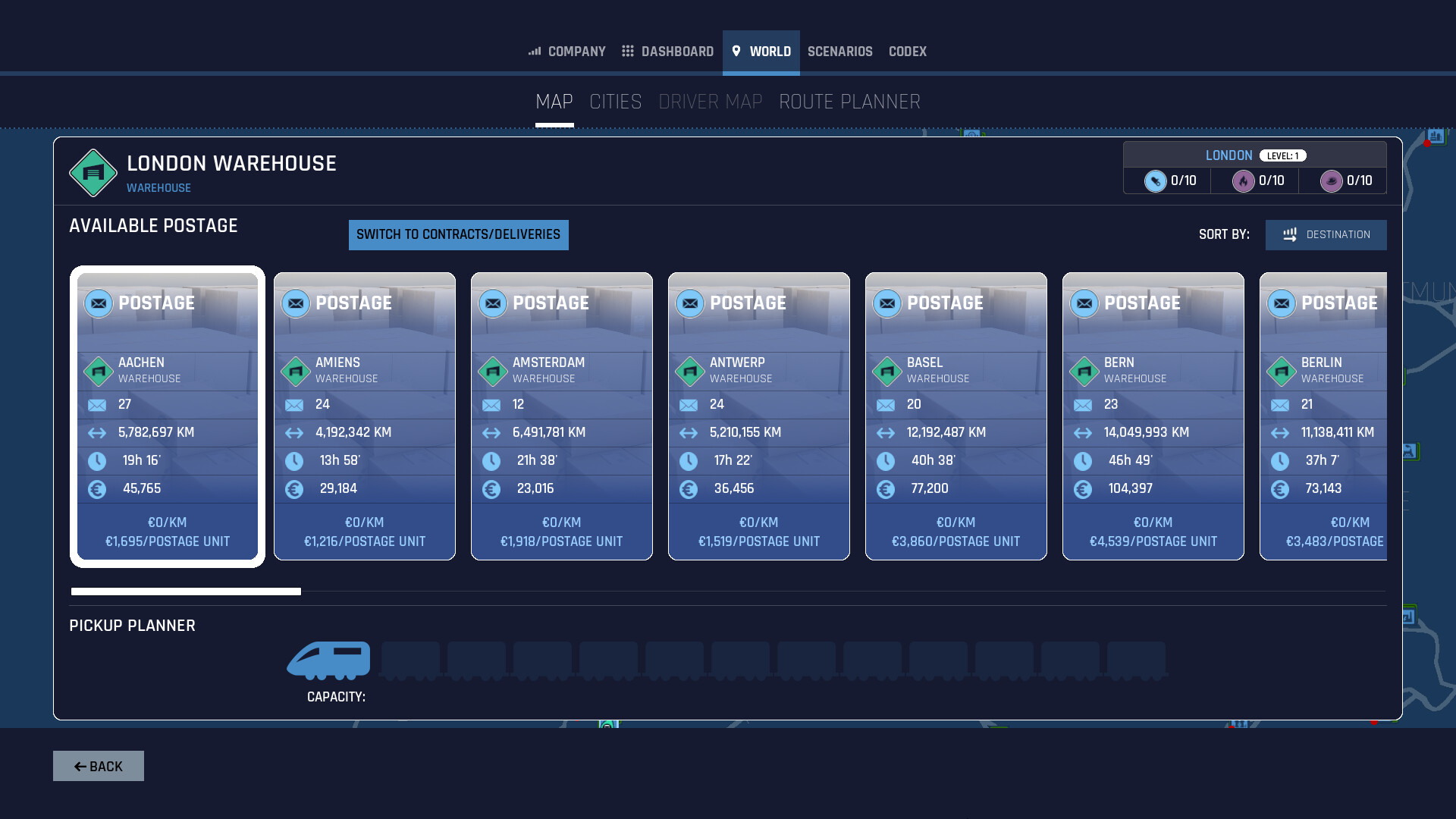Click the Back button
Image resolution: width=1456 pixels, height=819 pixels.
pos(98,766)
